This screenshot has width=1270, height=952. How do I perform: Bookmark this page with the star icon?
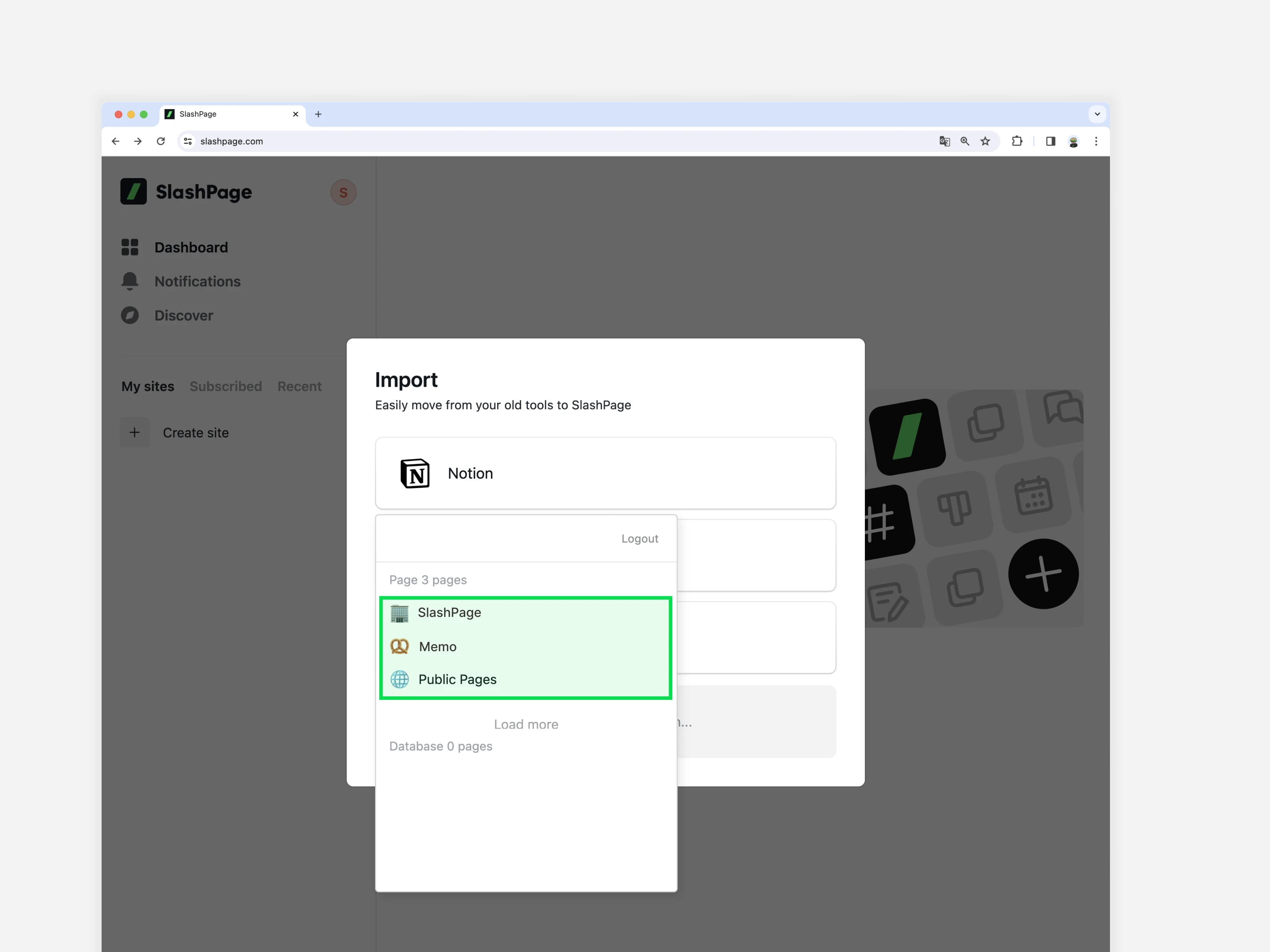[985, 141]
